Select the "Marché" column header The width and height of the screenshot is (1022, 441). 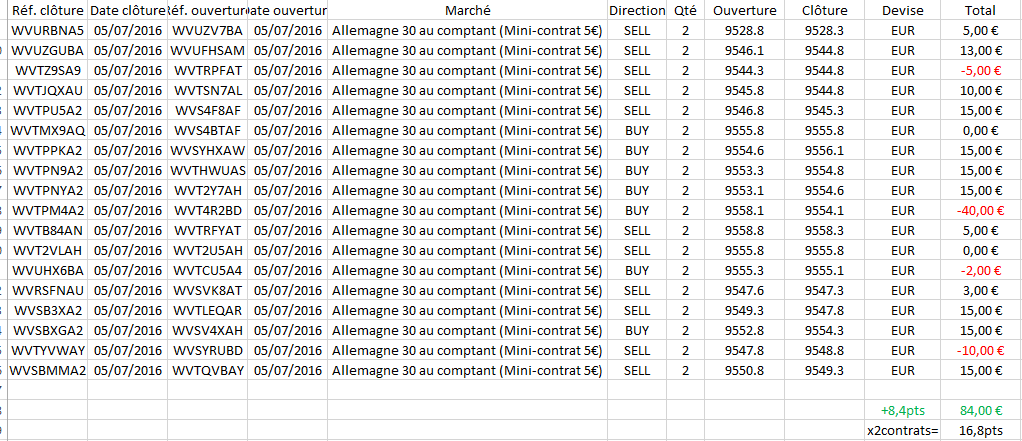[466, 10]
